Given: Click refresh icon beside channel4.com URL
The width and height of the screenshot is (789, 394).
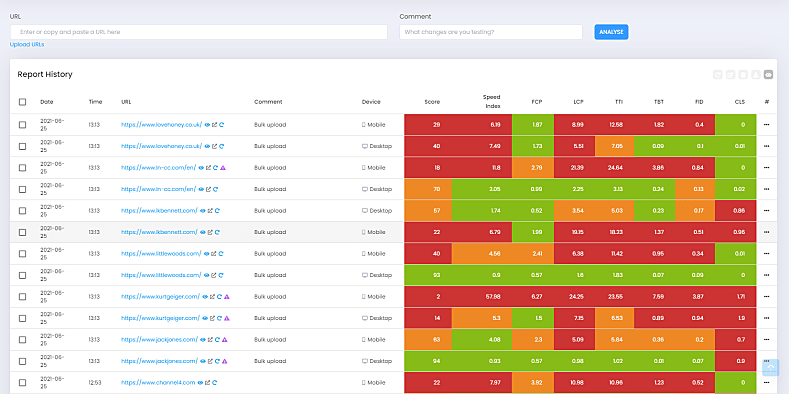Looking at the screenshot, I should [215, 383].
